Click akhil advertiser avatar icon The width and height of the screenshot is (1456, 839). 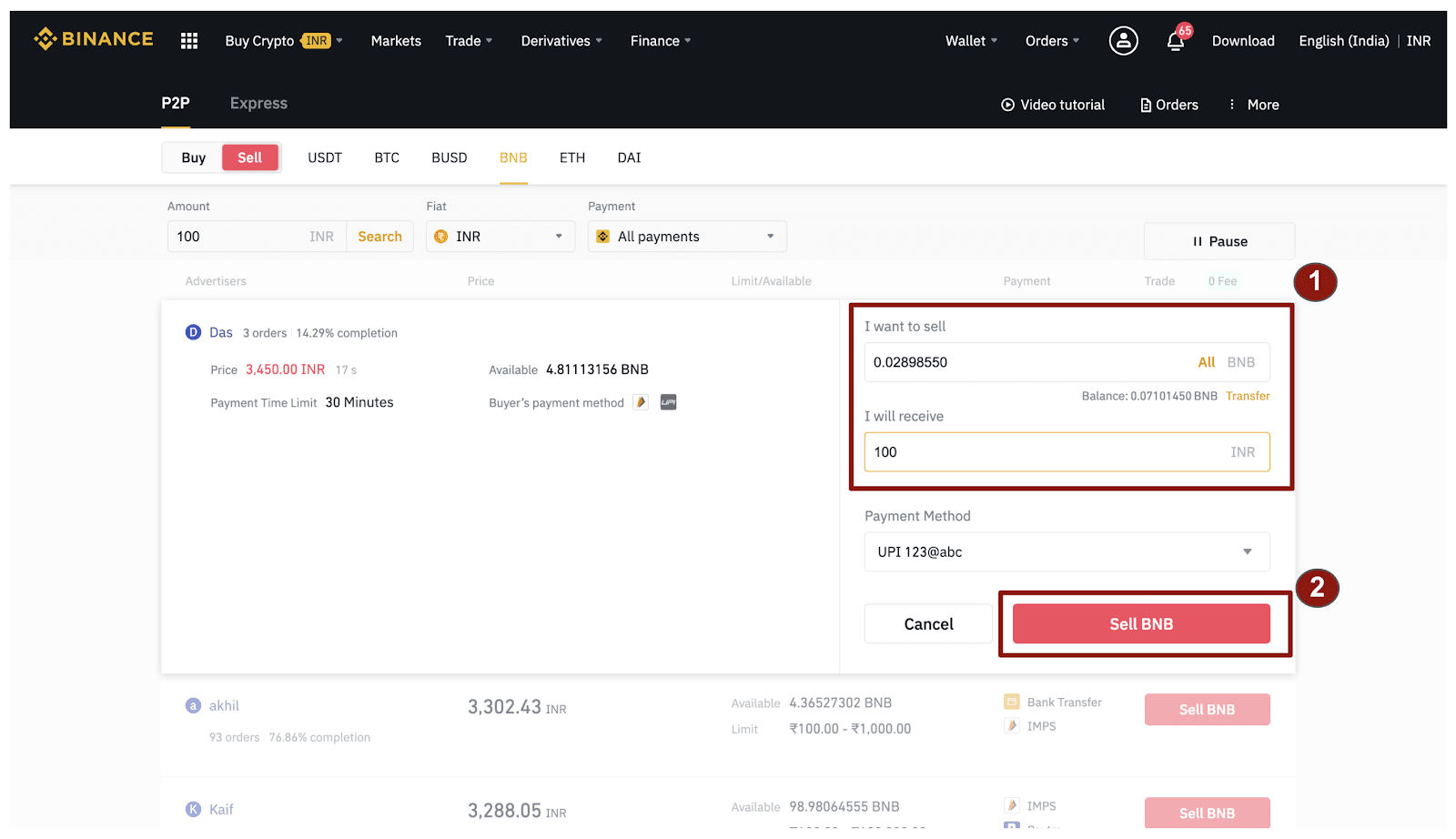193,705
